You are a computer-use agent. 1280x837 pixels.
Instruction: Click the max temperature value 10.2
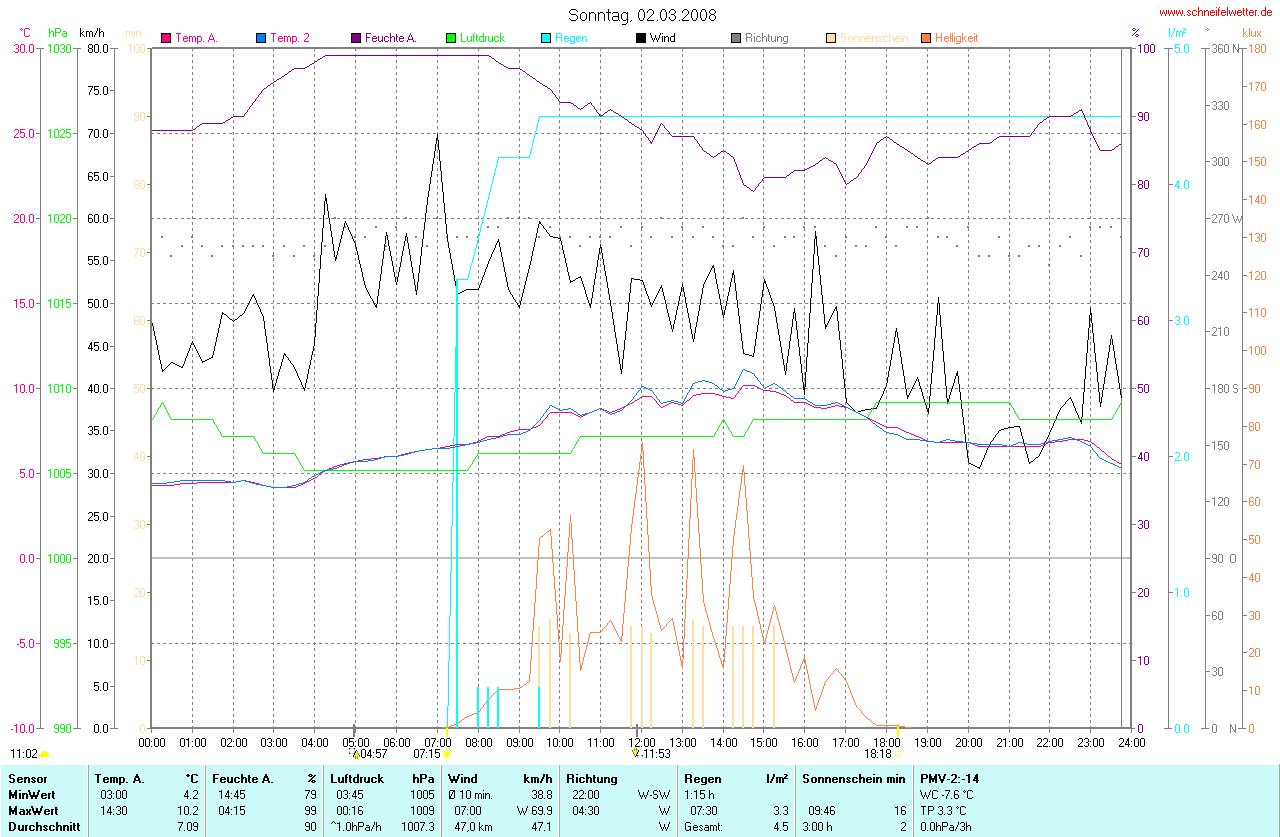pos(190,811)
